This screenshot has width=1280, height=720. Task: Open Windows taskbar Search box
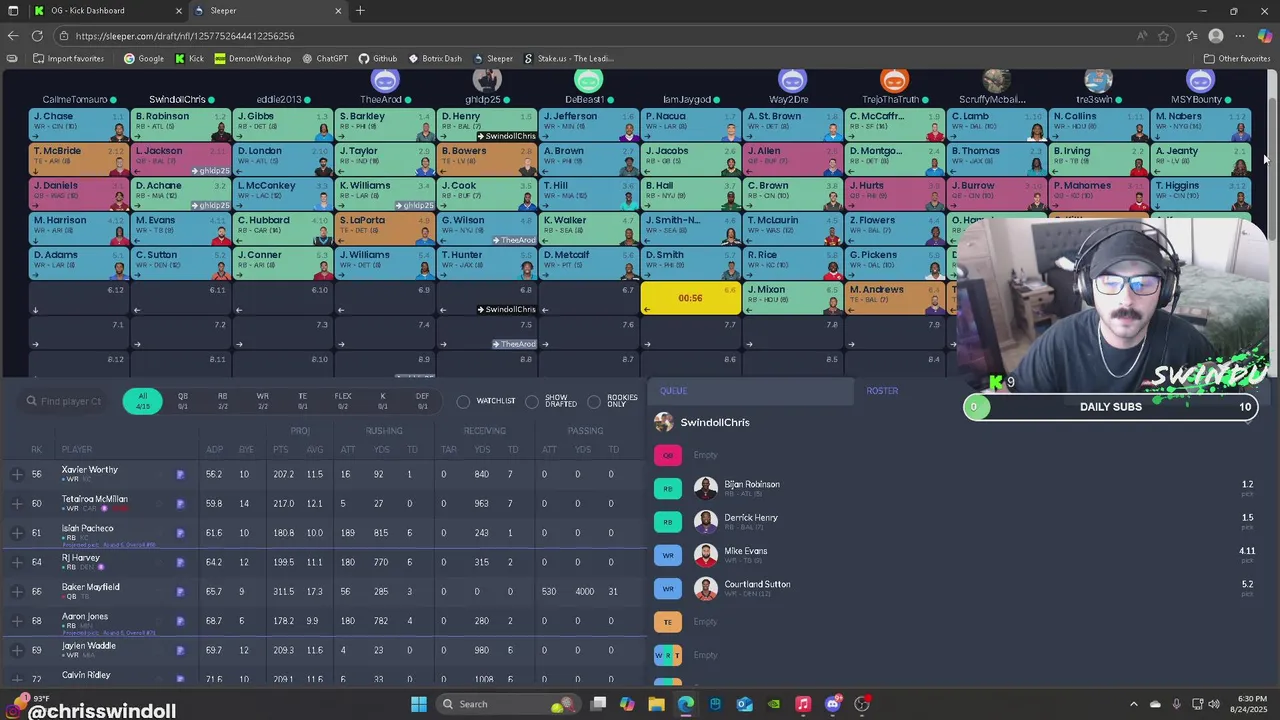pos(508,704)
